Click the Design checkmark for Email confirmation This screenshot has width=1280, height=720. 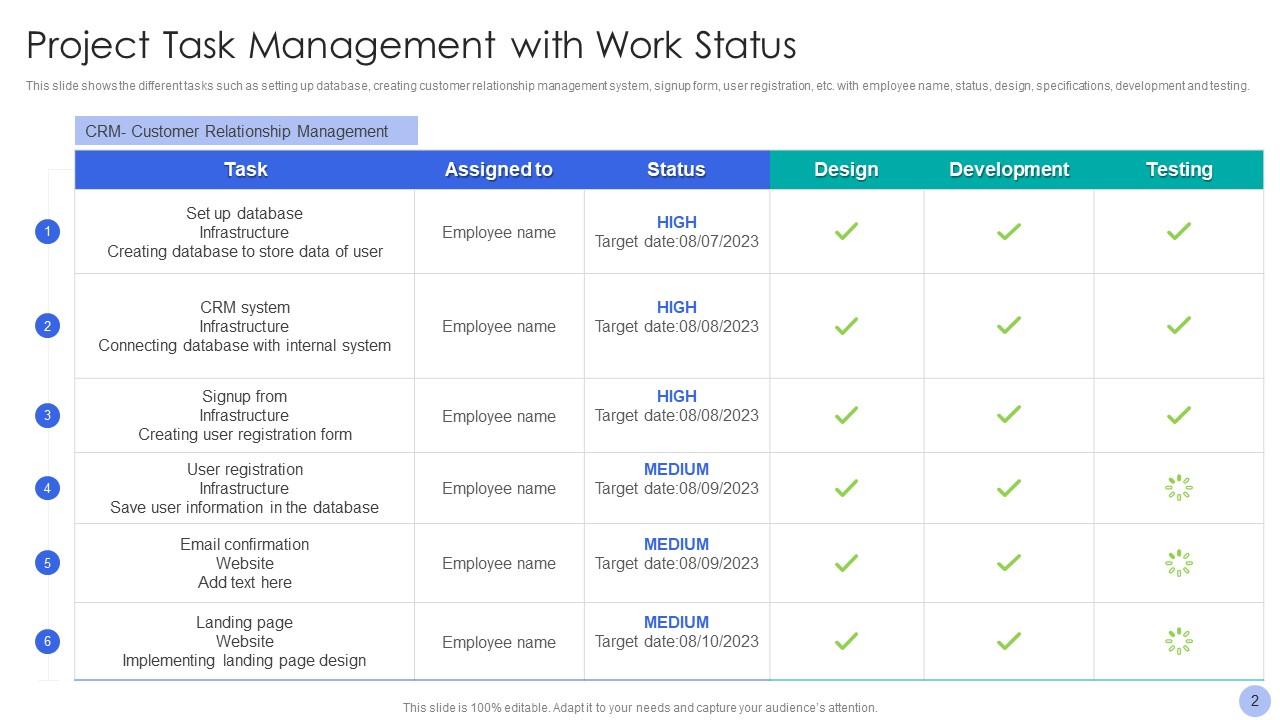[x=846, y=563]
